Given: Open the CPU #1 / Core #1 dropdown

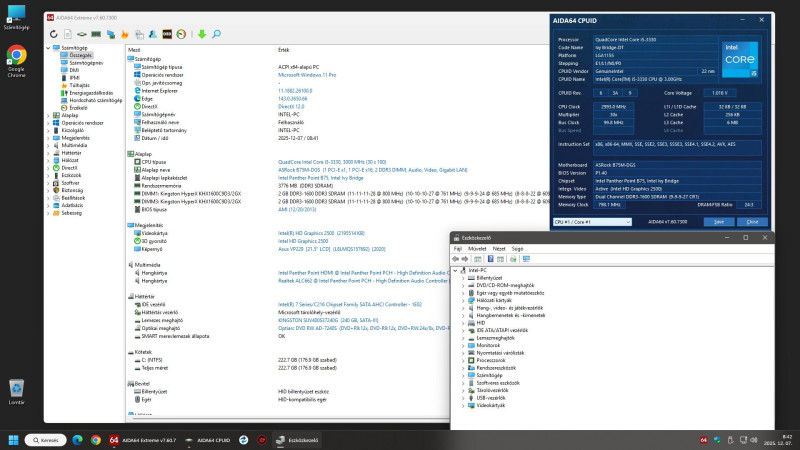Looking at the screenshot, I should 592,222.
